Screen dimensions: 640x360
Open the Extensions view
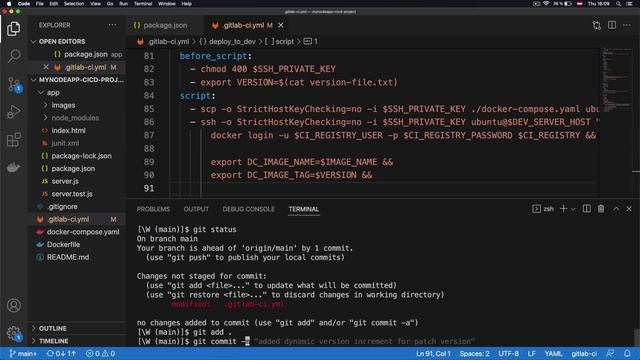click(13, 140)
